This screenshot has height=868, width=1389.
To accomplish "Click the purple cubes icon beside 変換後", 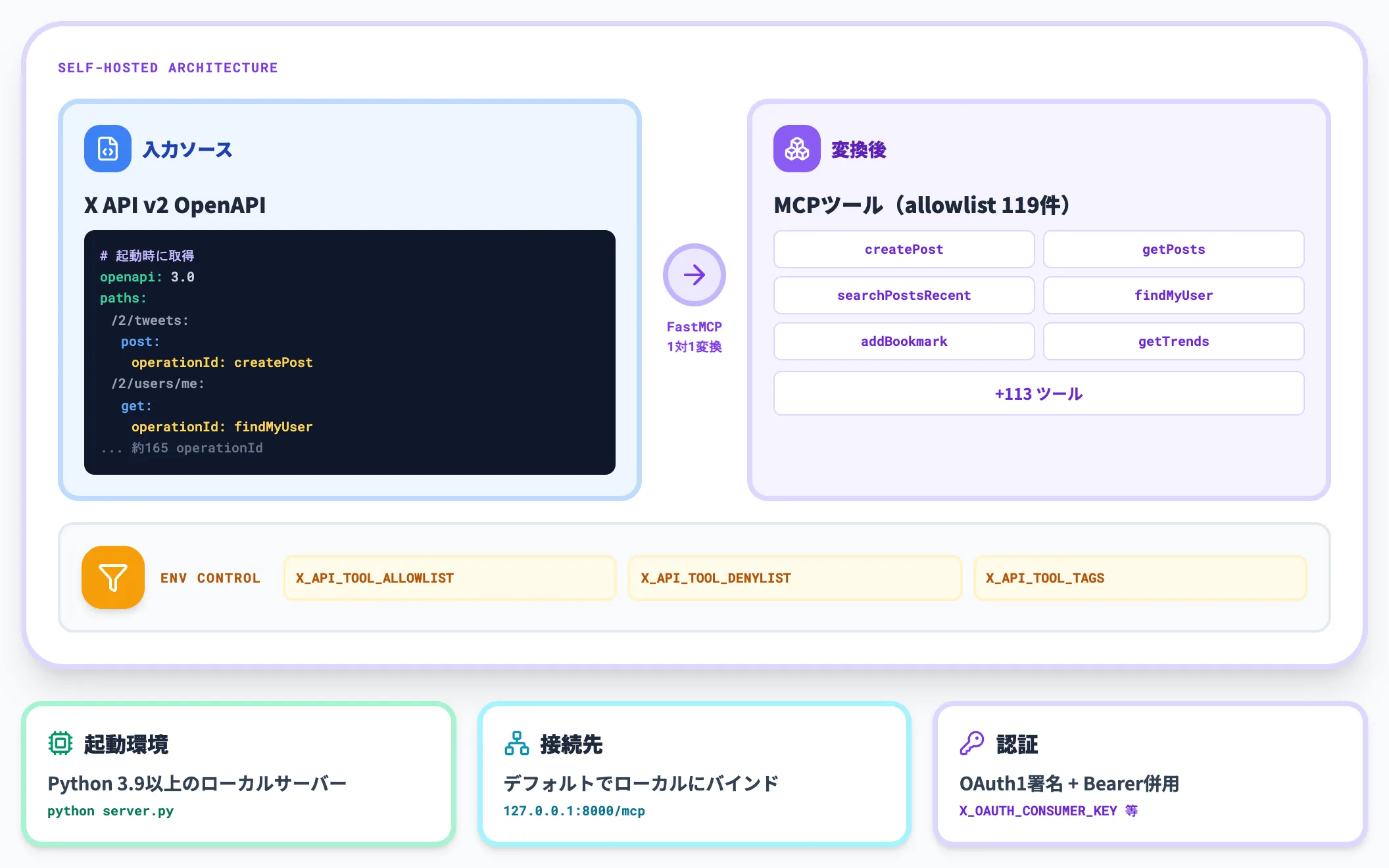I will (x=797, y=149).
